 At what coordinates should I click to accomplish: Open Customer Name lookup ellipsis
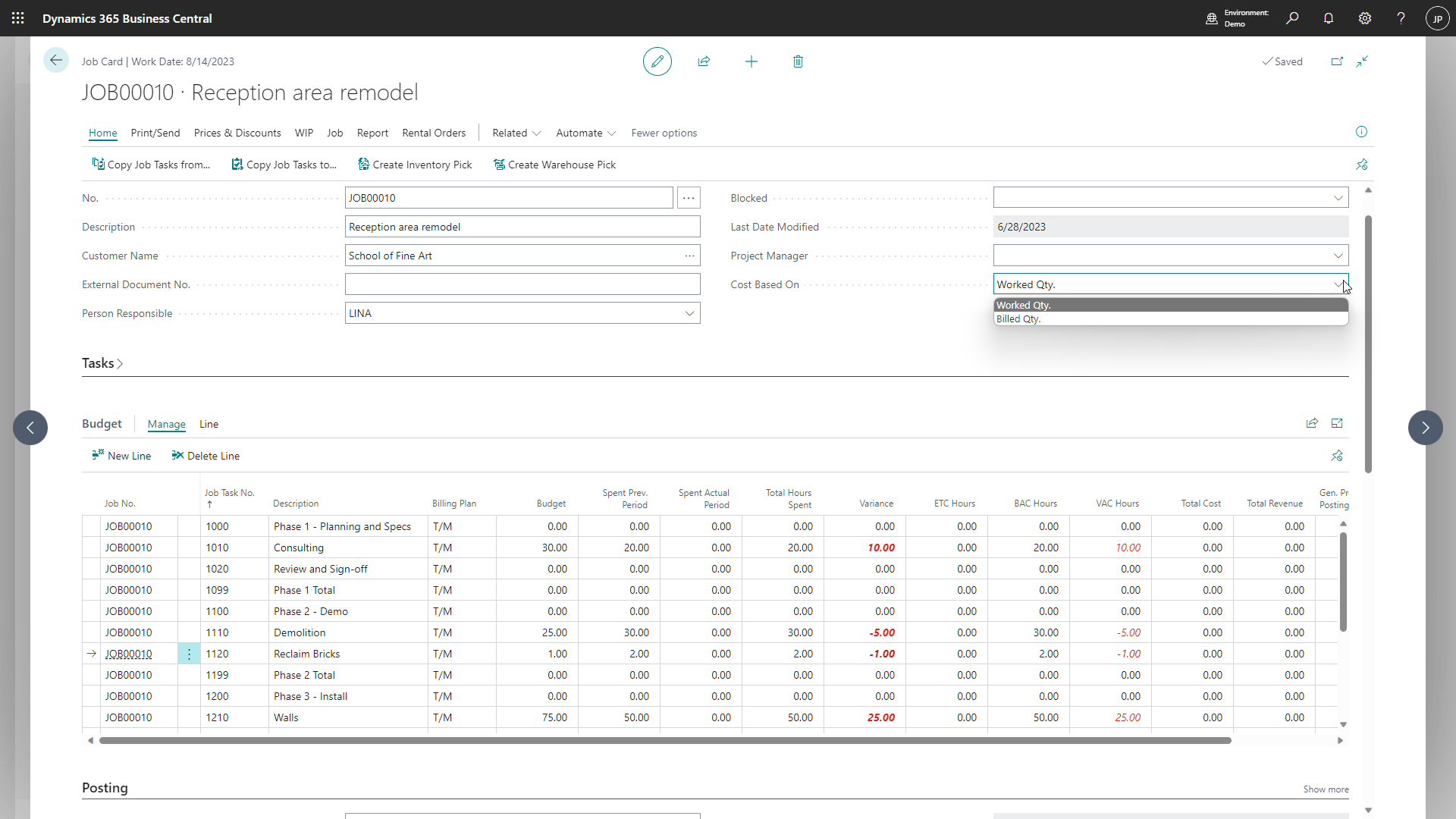(x=690, y=256)
